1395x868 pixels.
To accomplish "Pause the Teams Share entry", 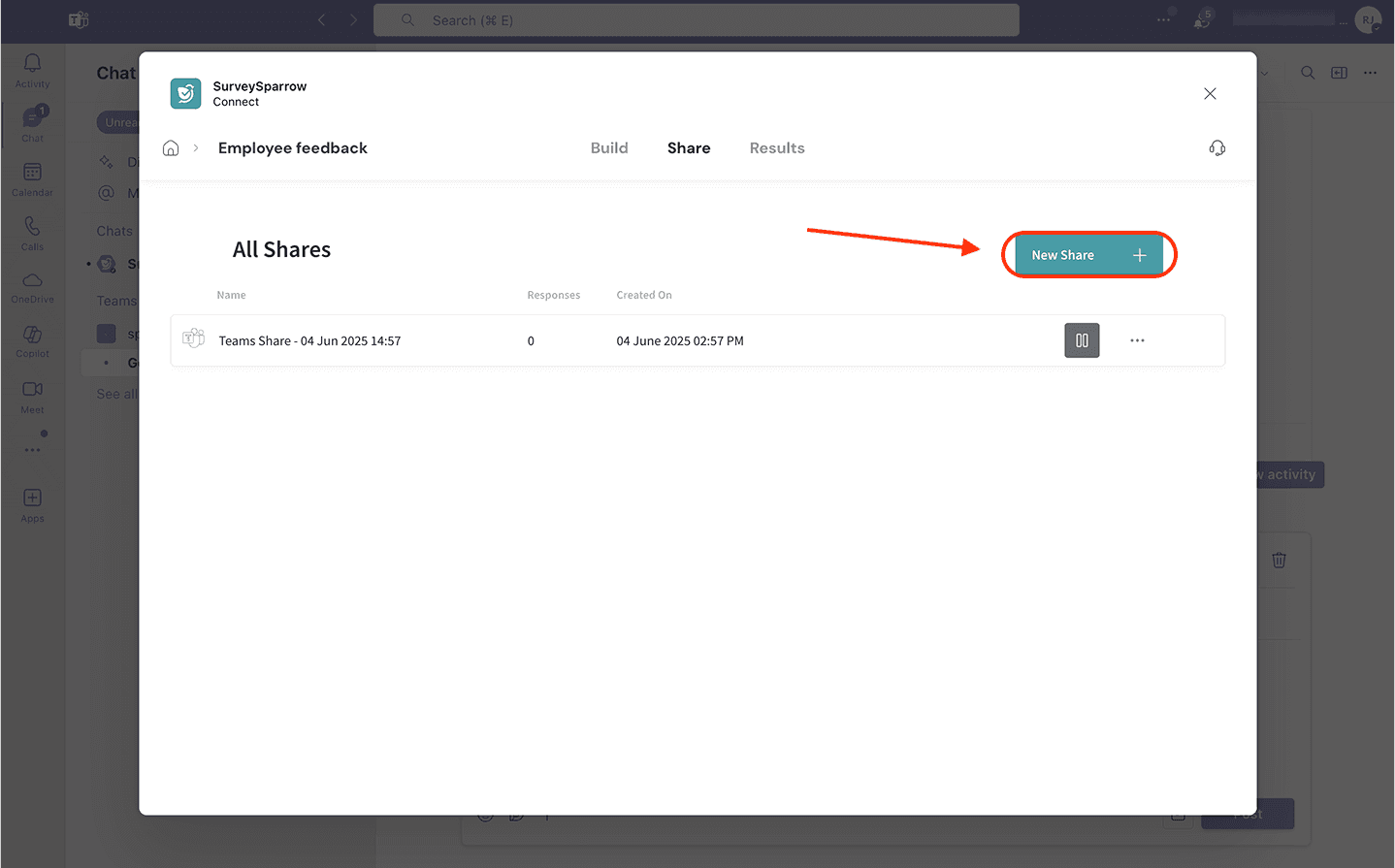I will click(1082, 340).
